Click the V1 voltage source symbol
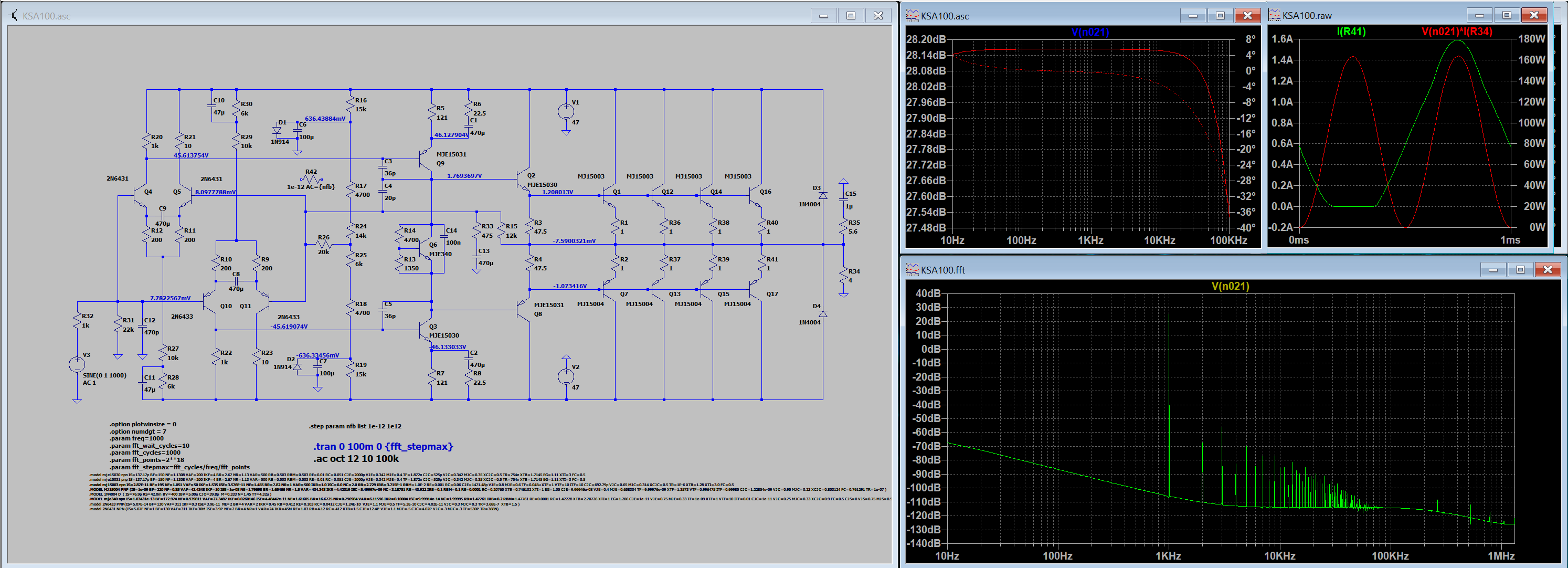The height and width of the screenshot is (568, 1568). pos(566,111)
